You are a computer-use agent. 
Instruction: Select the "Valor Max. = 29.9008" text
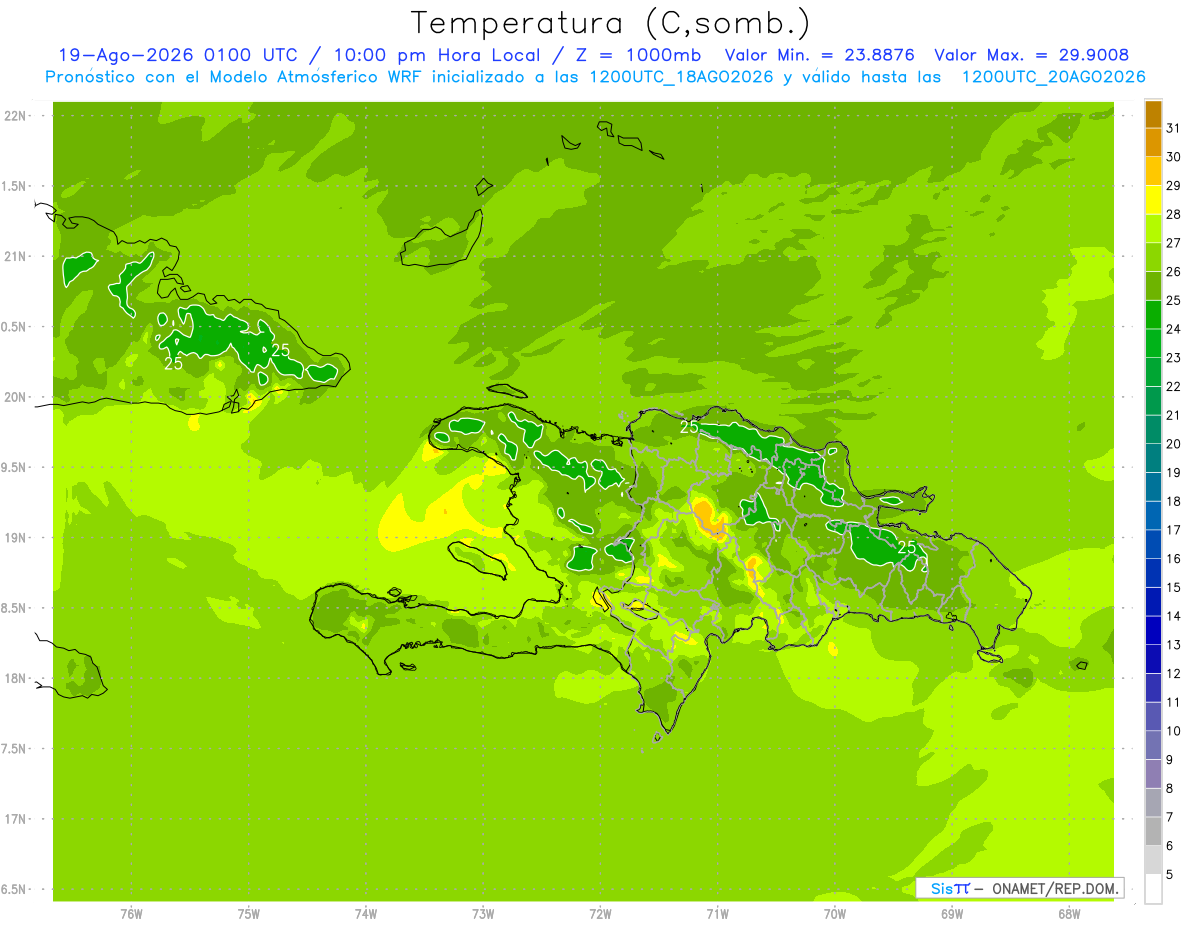pyautogui.click(x=1031, y=55)
